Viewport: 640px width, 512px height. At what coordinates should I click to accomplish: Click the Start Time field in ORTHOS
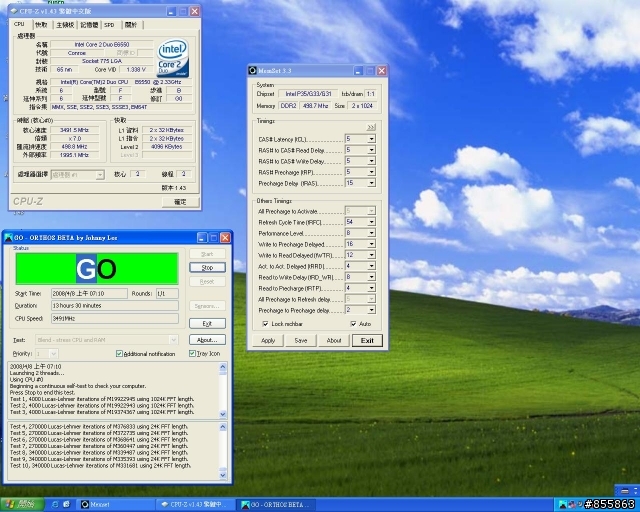pyautogui.click(x=89, y=294)
